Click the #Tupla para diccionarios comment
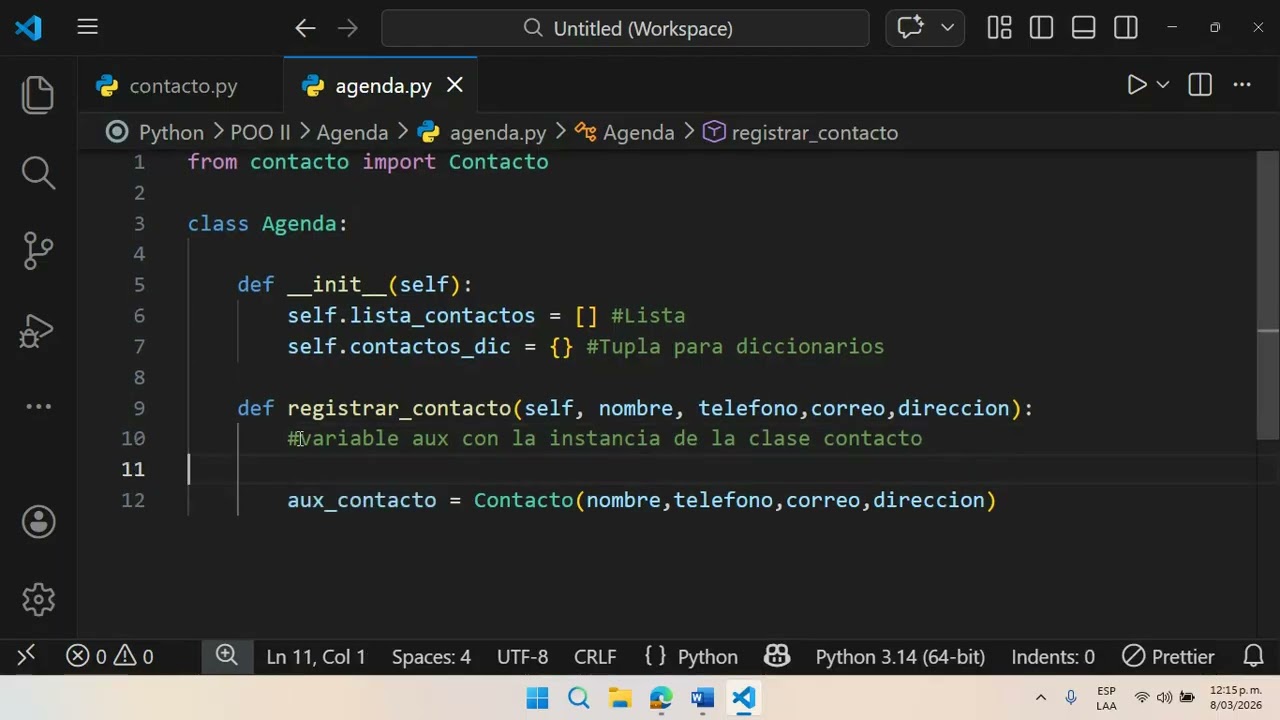Screen dimensions: 1280x720 (x=735, y=347)
